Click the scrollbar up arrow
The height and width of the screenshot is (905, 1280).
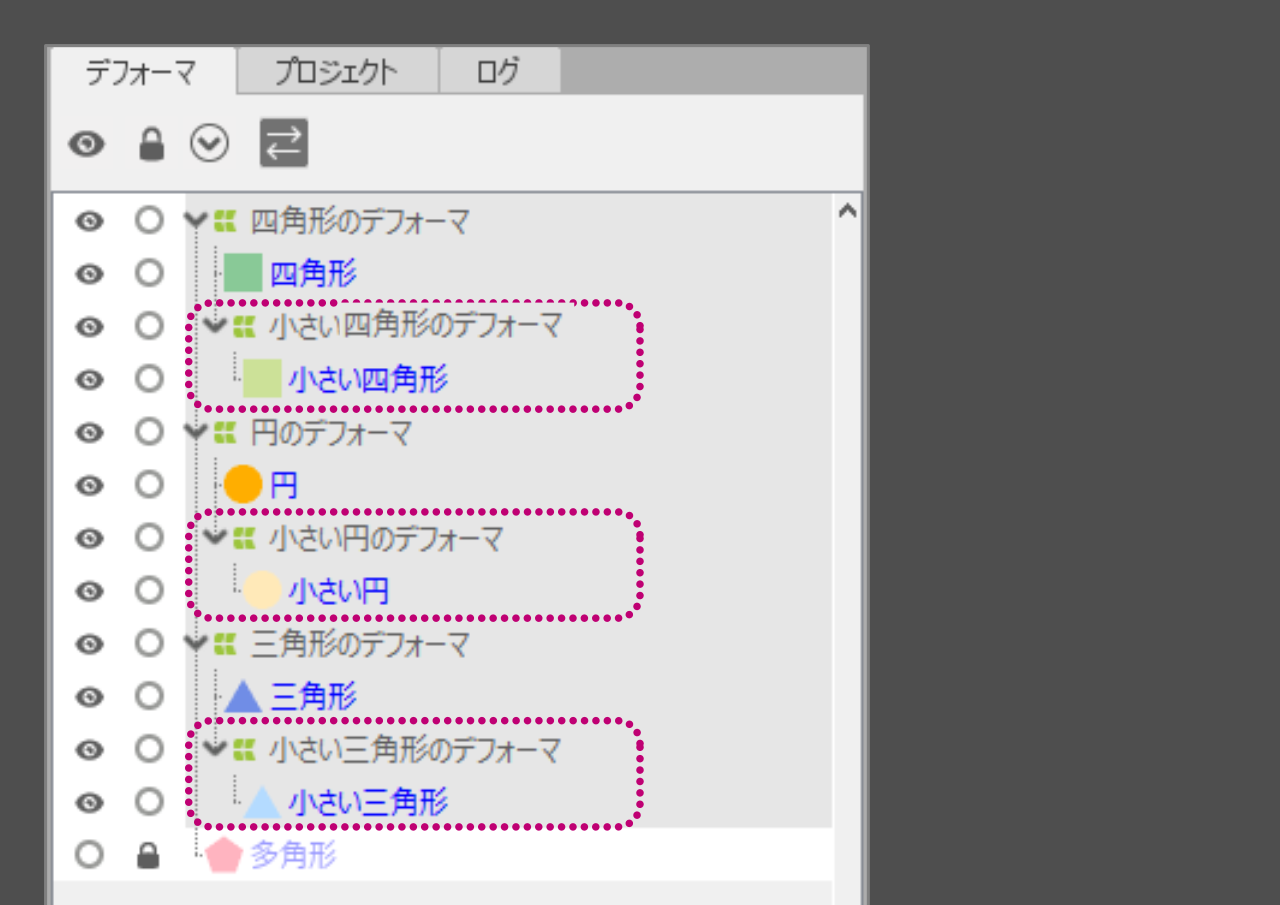point(847,211)
